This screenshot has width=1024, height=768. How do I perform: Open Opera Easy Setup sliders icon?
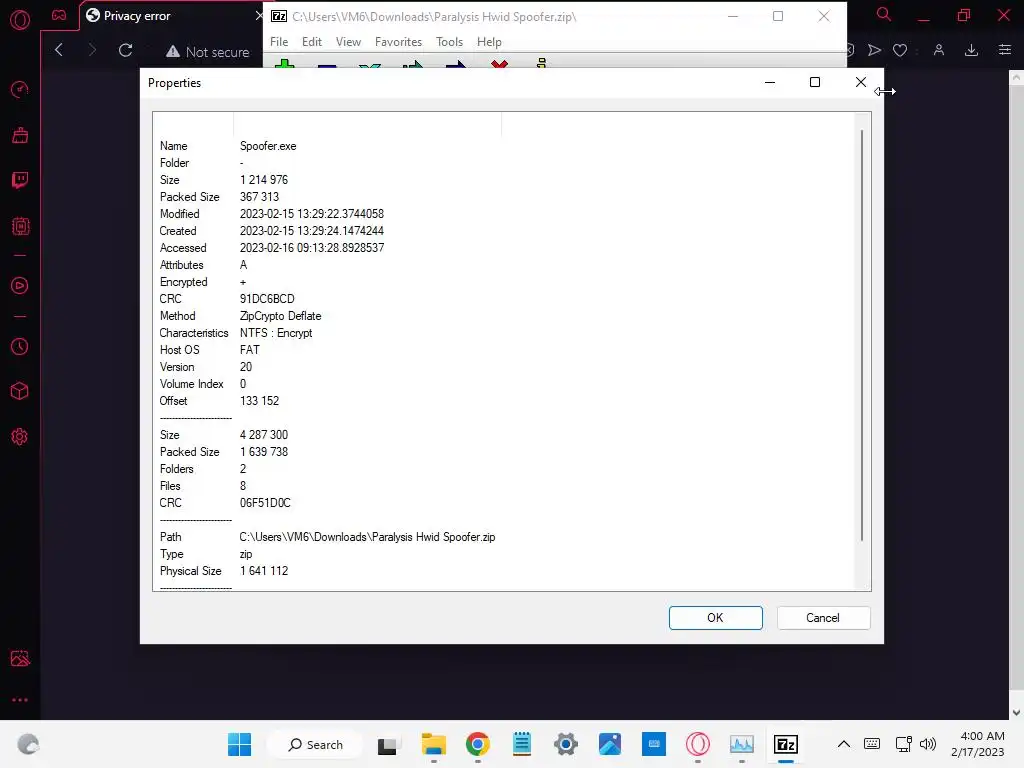coord(1005,50)
